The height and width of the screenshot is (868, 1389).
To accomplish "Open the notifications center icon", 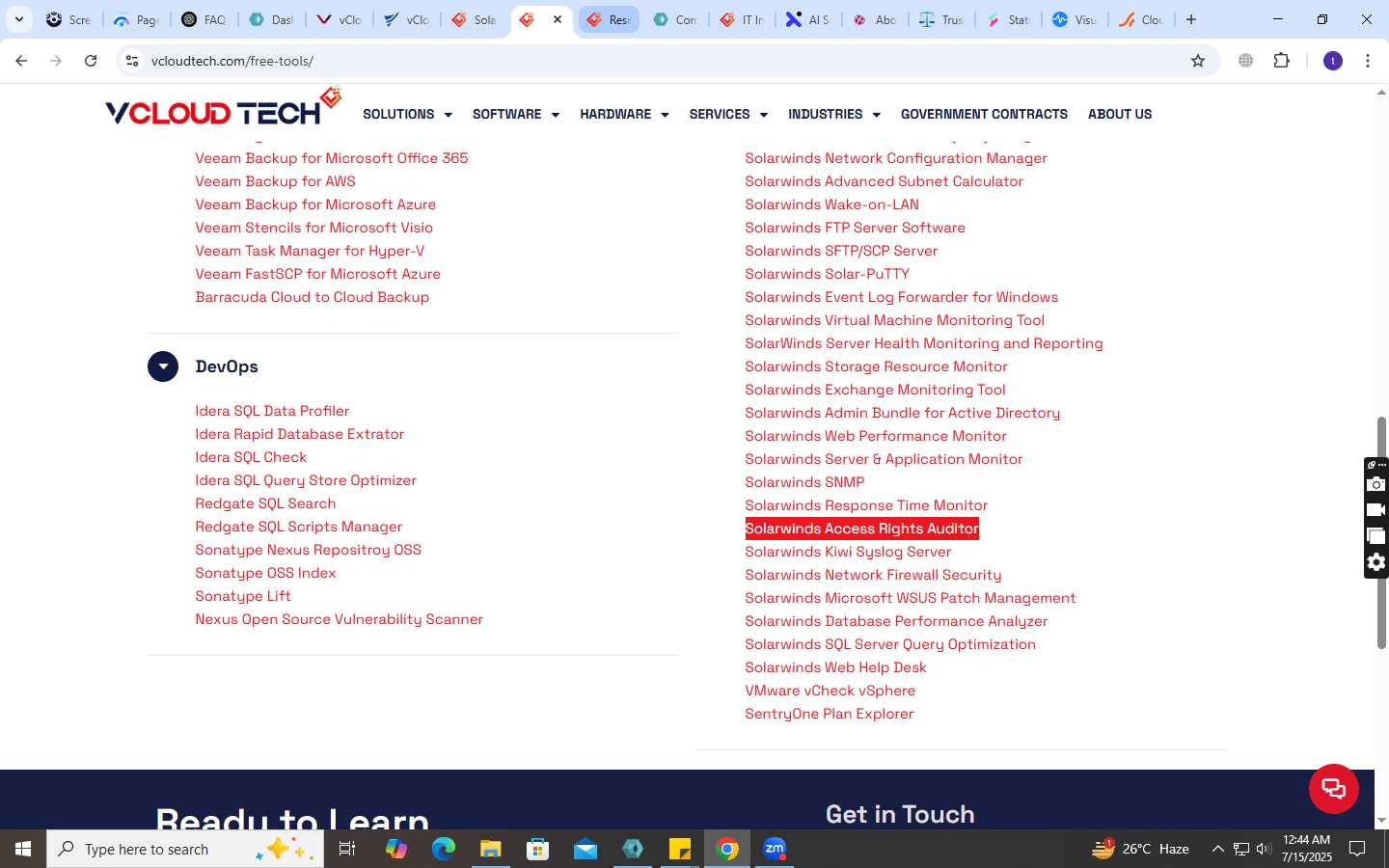I will tap(1357, 849).
